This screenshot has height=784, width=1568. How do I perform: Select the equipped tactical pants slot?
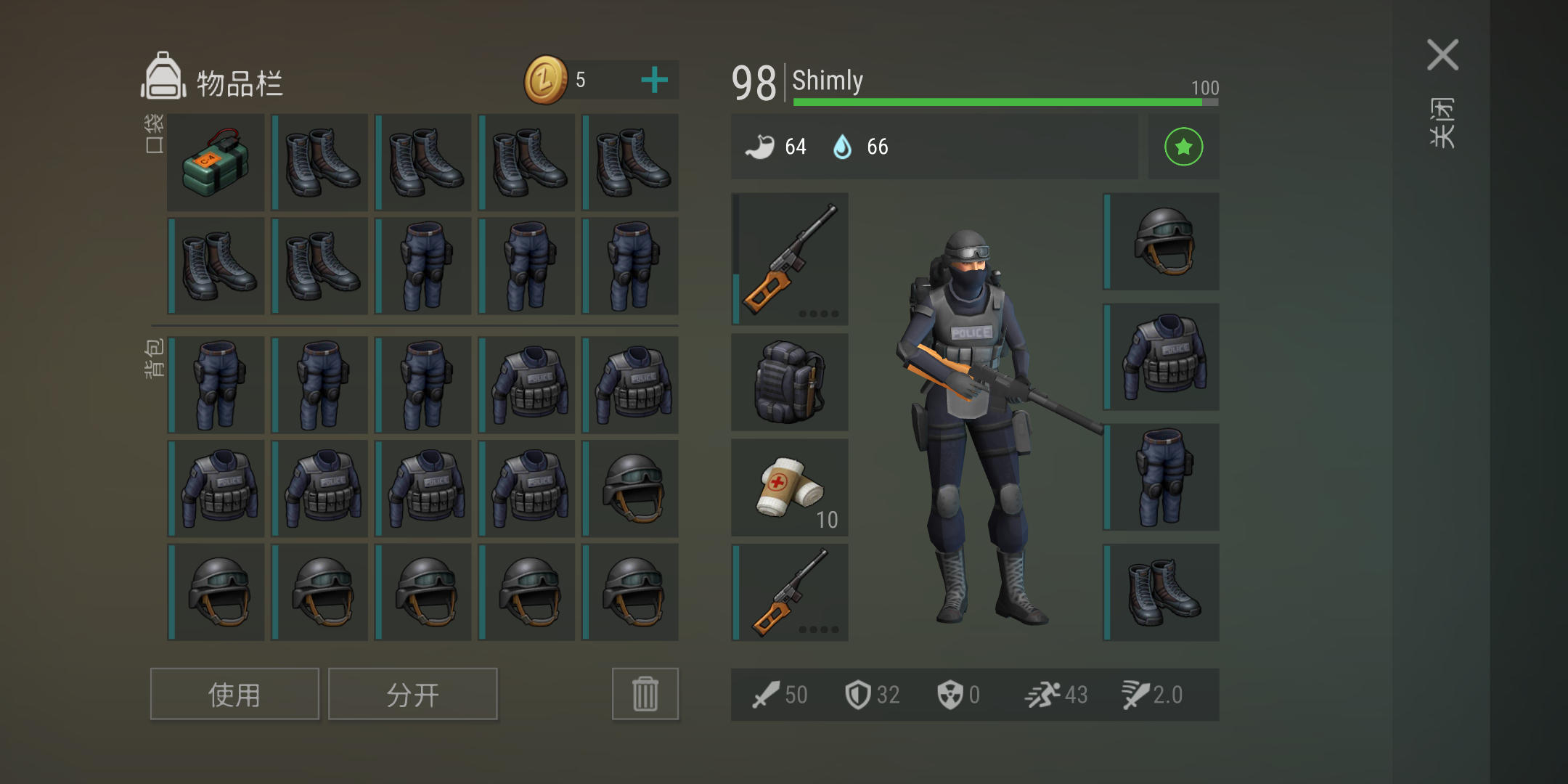pyautogui.click(x=1161, y=477)
